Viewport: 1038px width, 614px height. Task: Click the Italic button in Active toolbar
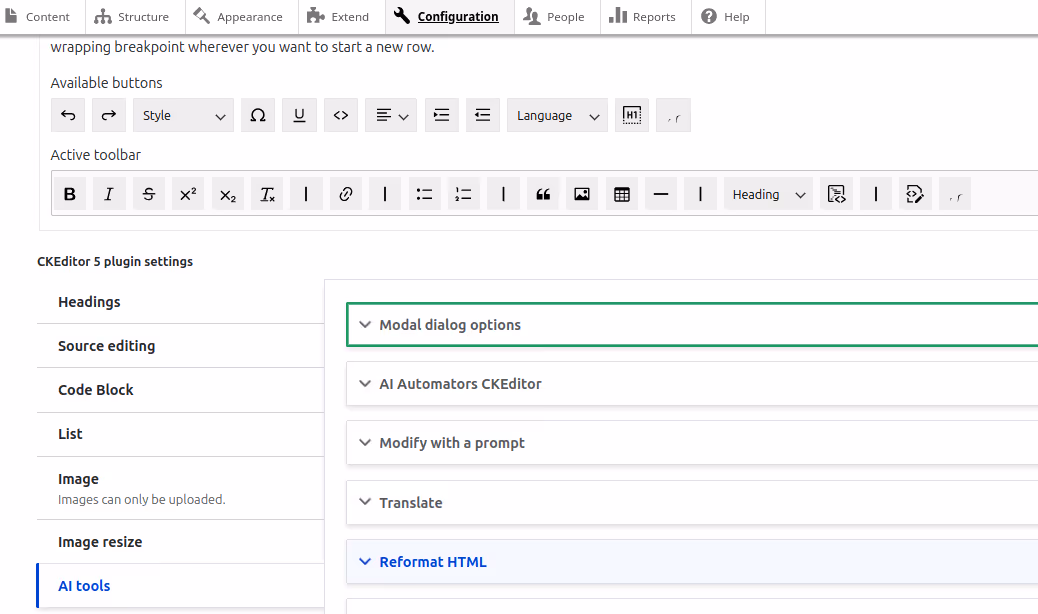(x=109, y=194)
